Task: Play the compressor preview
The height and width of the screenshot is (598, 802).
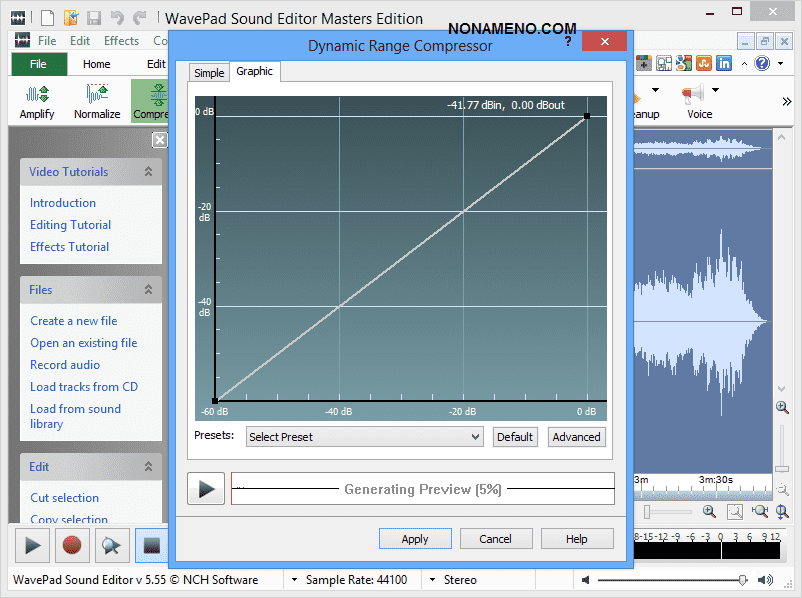Action: coord(206,489)
